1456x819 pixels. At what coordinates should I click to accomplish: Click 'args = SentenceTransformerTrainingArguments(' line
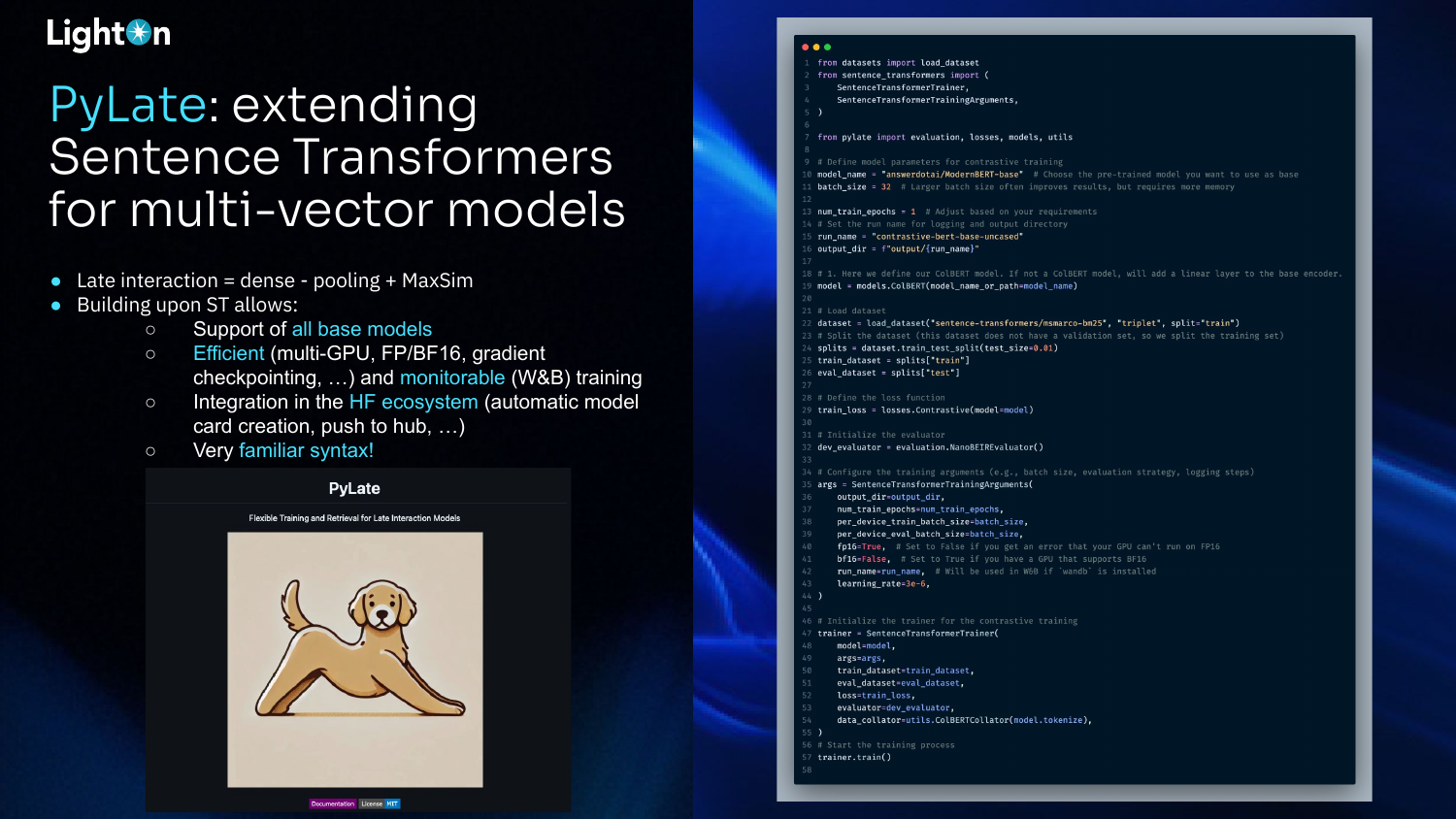(925, 484)
